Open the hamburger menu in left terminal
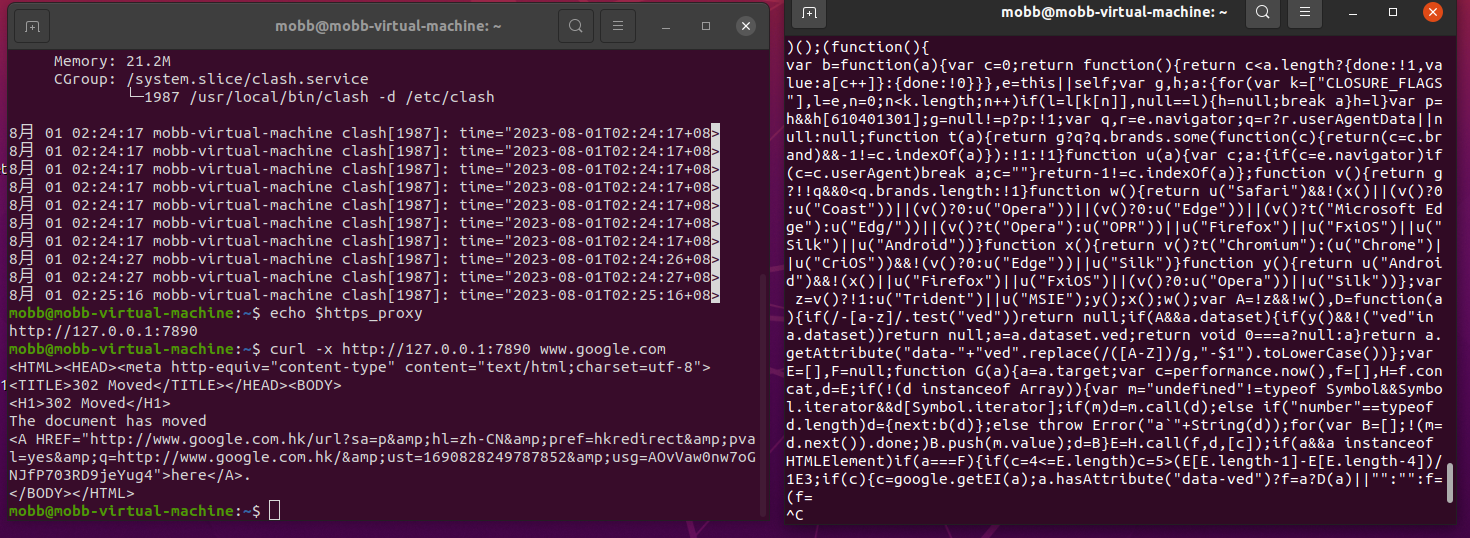 pyautogui.click(x=618, y=25)
